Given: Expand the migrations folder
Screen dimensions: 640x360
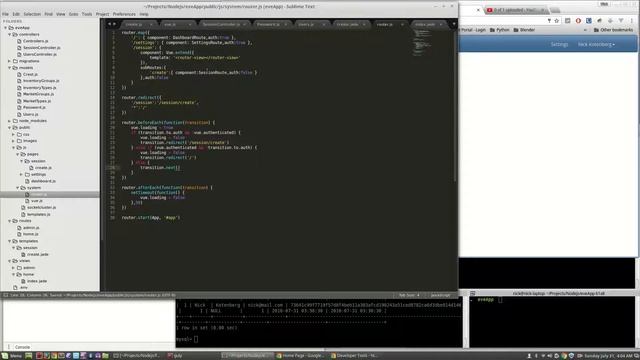Looking at the screenshot, I should (x=9, y=61).
